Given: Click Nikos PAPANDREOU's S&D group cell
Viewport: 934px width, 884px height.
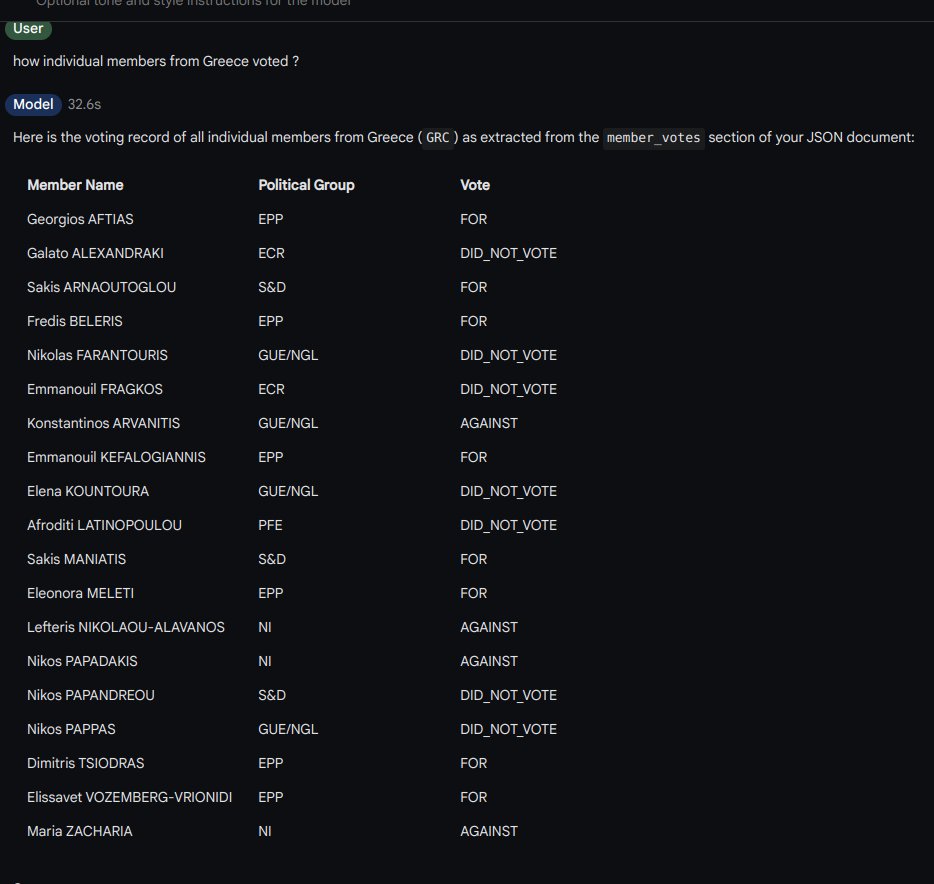Looking at the screenshot, I should tap(272, 695).
